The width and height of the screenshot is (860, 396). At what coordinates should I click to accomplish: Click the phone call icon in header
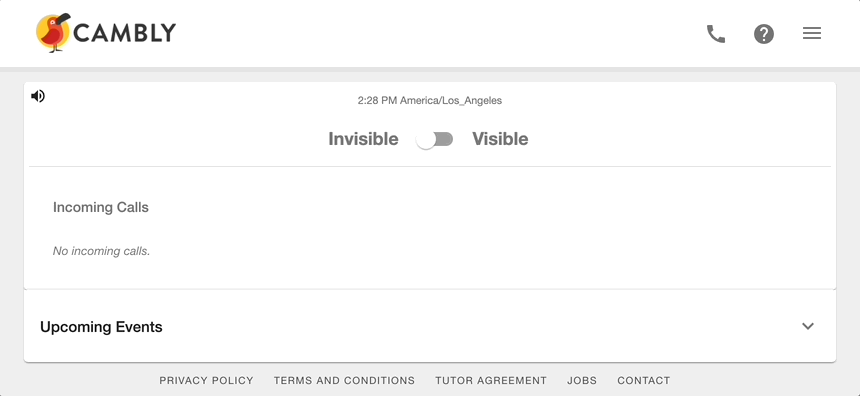pos(715,34)
